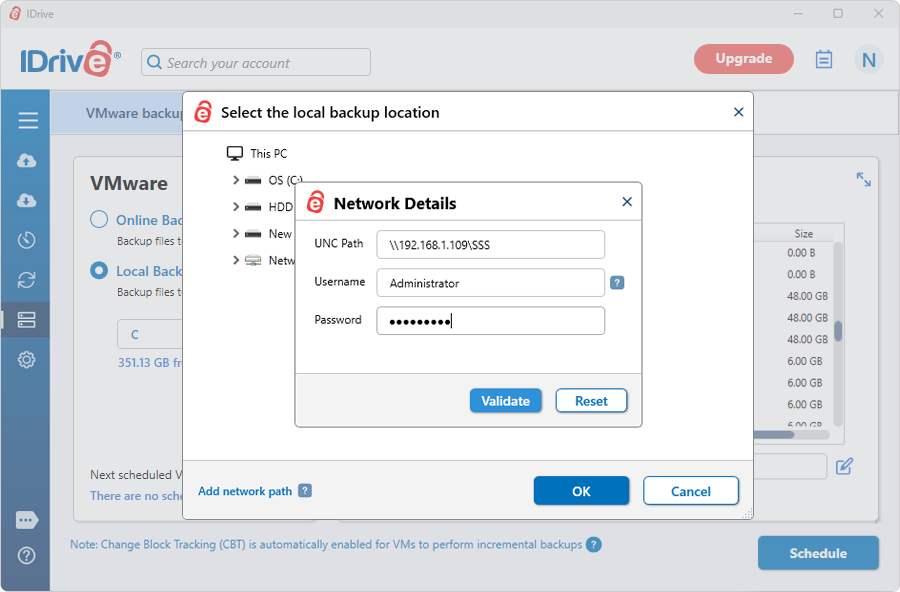Open the Sync icon in the sidebar
The width and height of the screenshot is (900, 592).
(x=27, y=280)
